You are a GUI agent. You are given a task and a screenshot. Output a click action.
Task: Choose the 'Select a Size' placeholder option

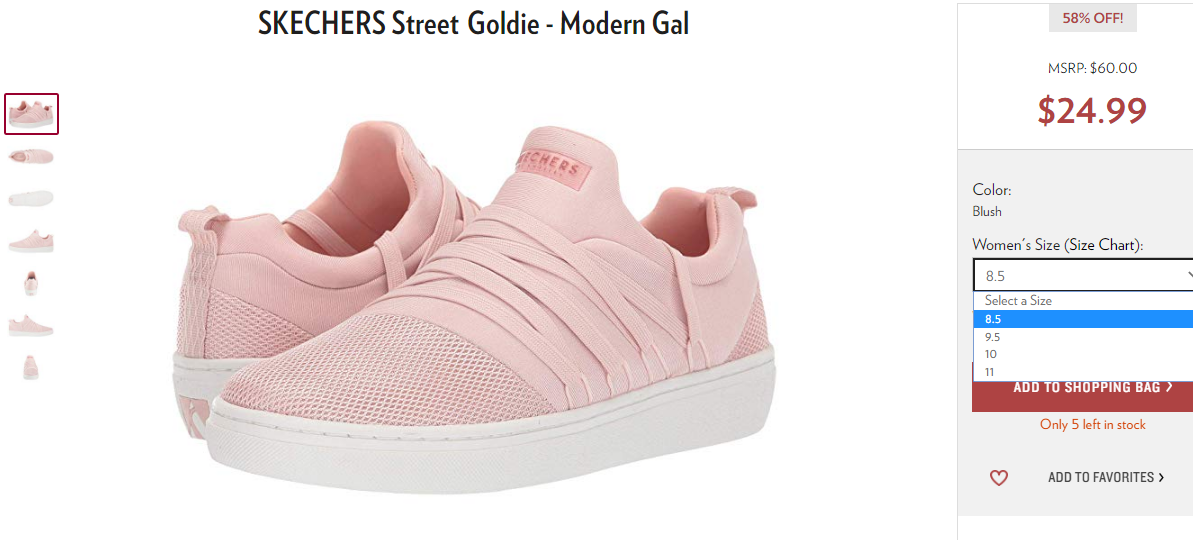point(1083,301)
